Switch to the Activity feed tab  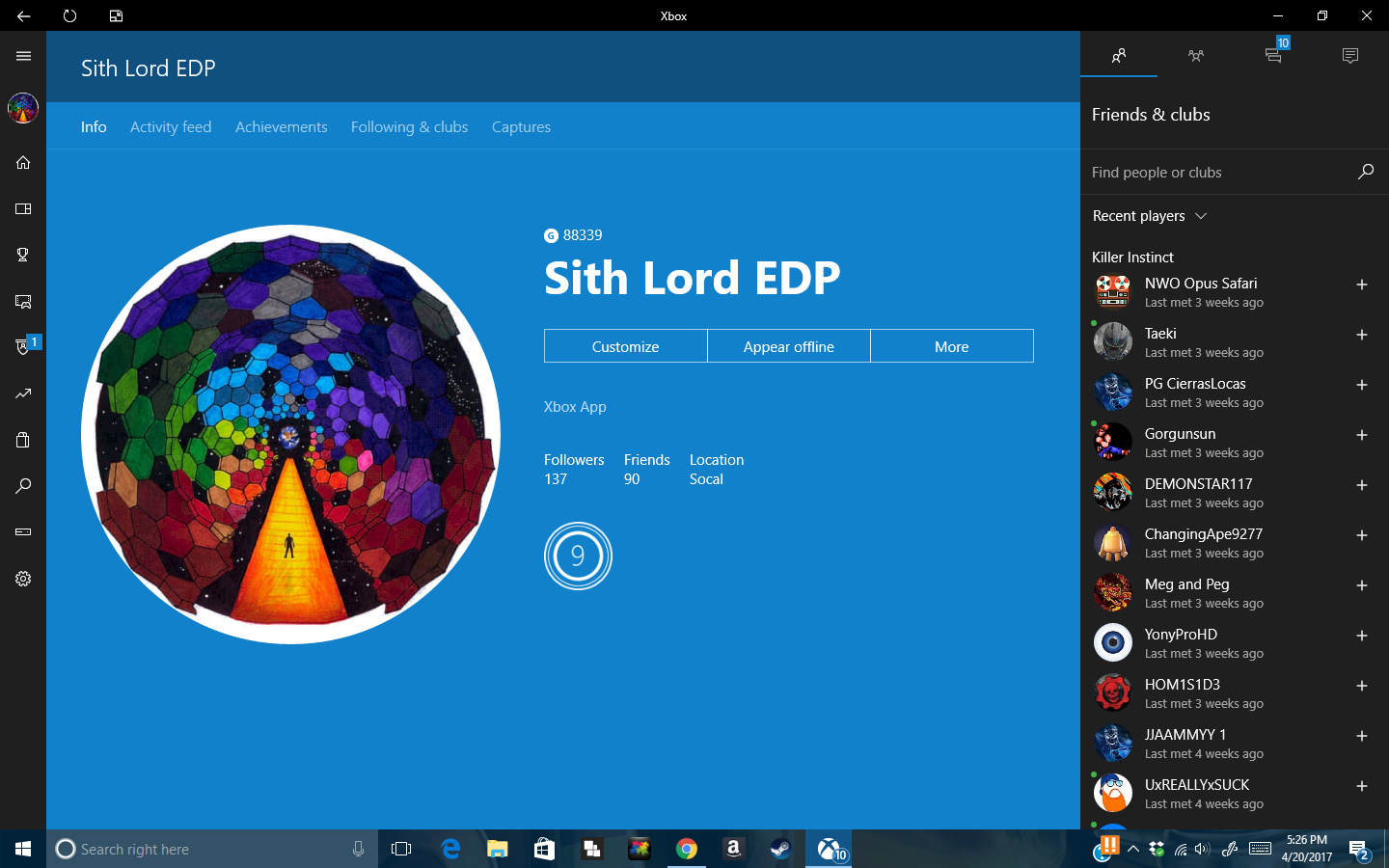coord(171,127)
